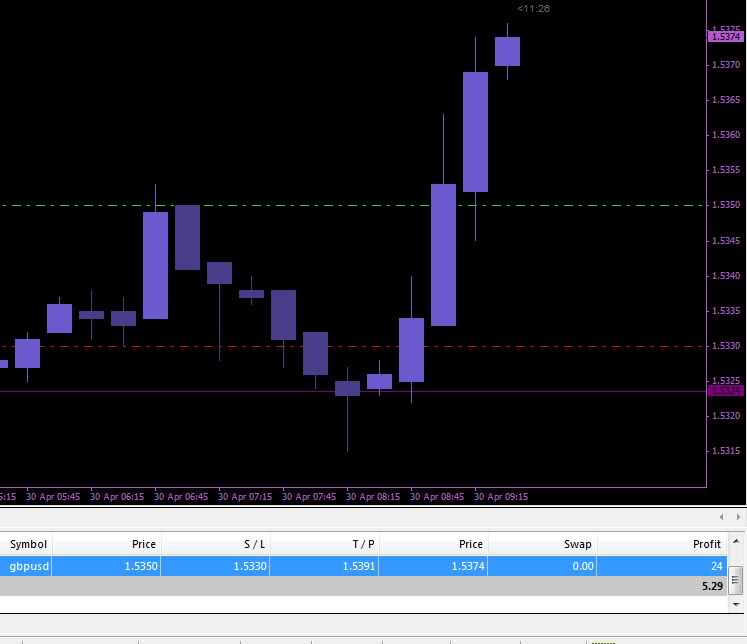Click the Profit column header
The image size is (747, 644).
click(x=662, y=544)
